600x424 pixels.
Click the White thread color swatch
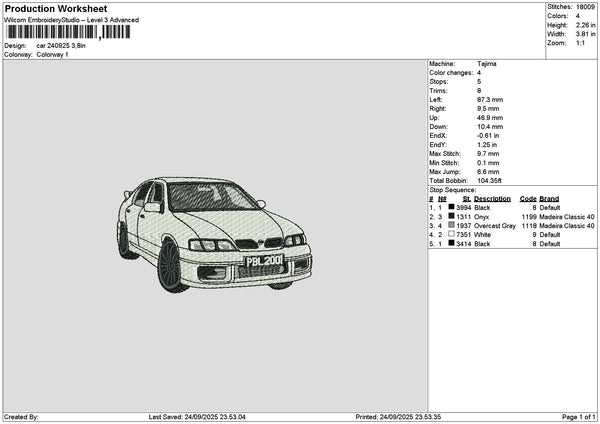point(452,234)
